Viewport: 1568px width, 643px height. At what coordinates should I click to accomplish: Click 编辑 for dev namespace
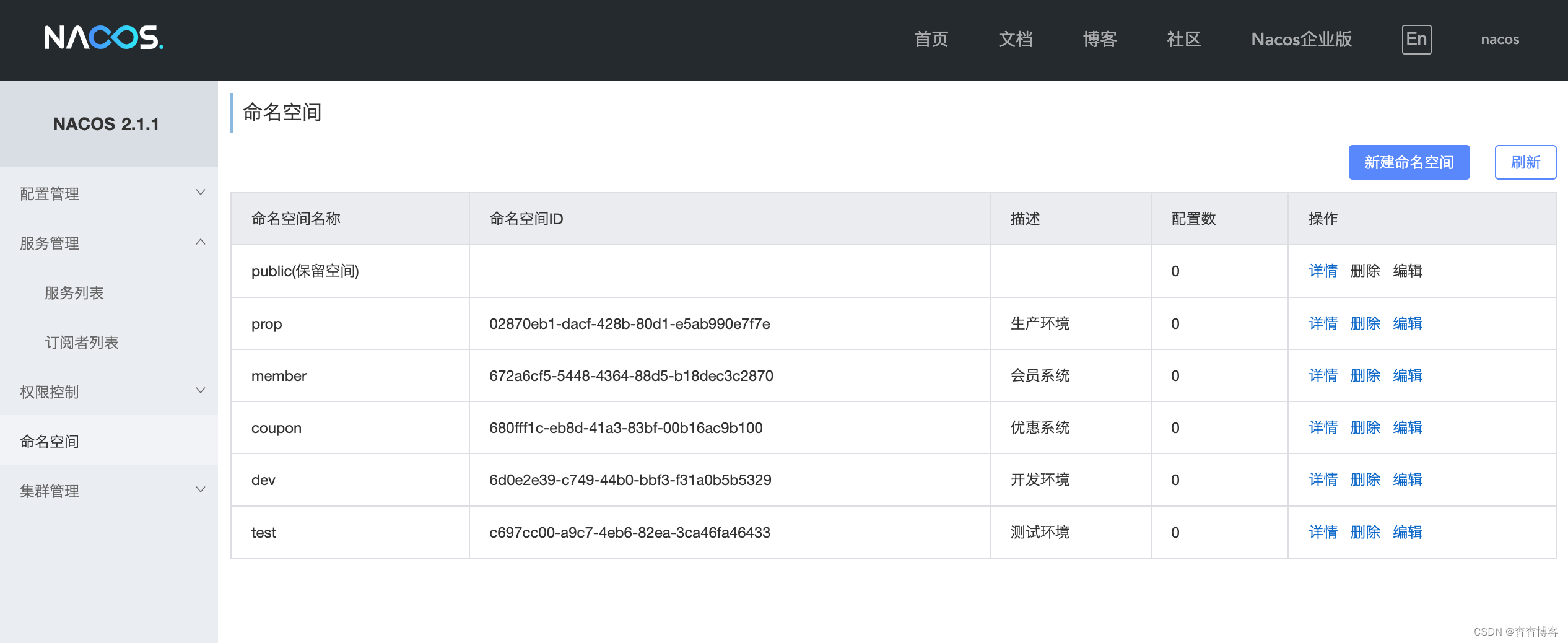click(1407, 479)
